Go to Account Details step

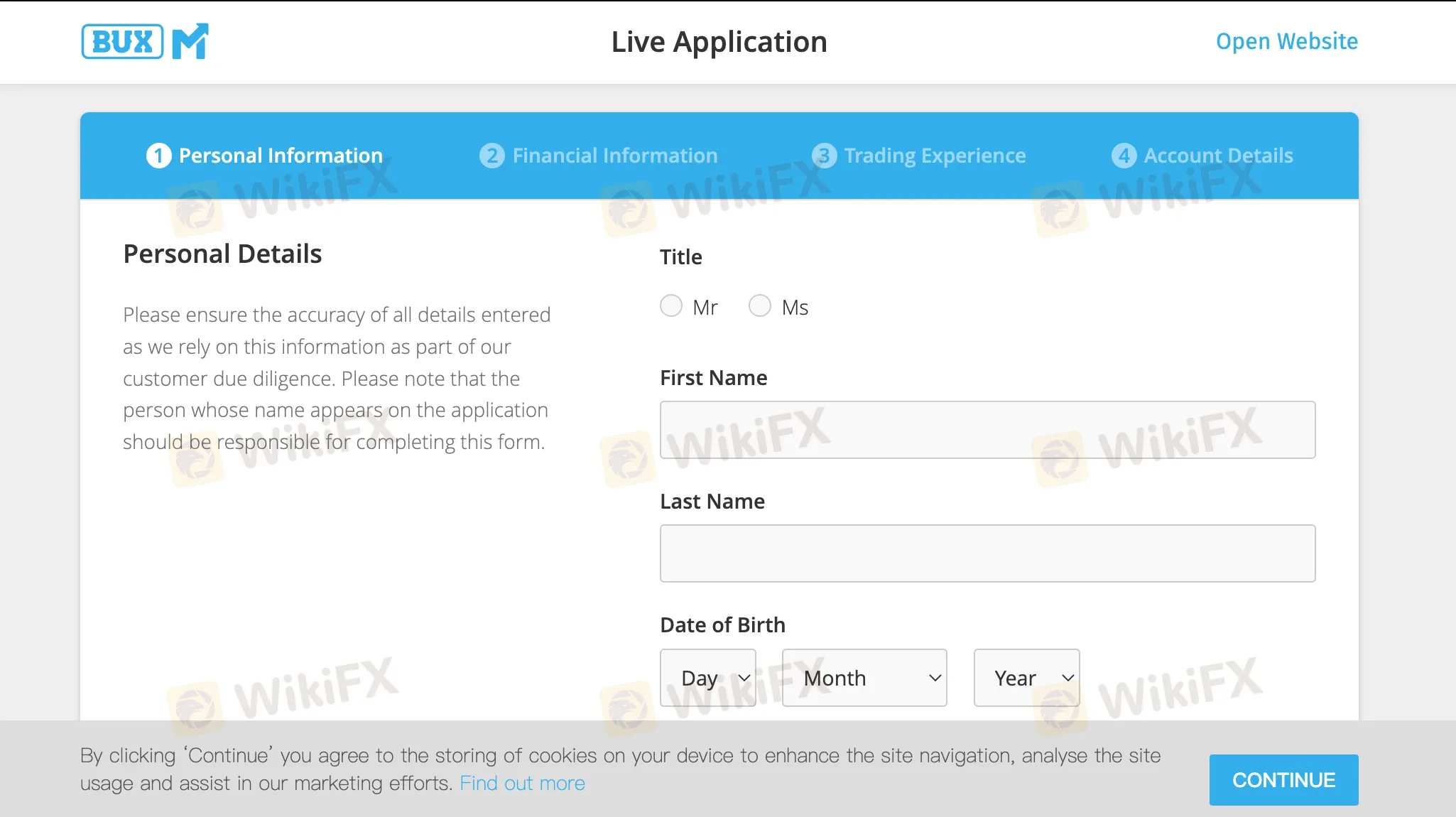(x=1218, y=156)
